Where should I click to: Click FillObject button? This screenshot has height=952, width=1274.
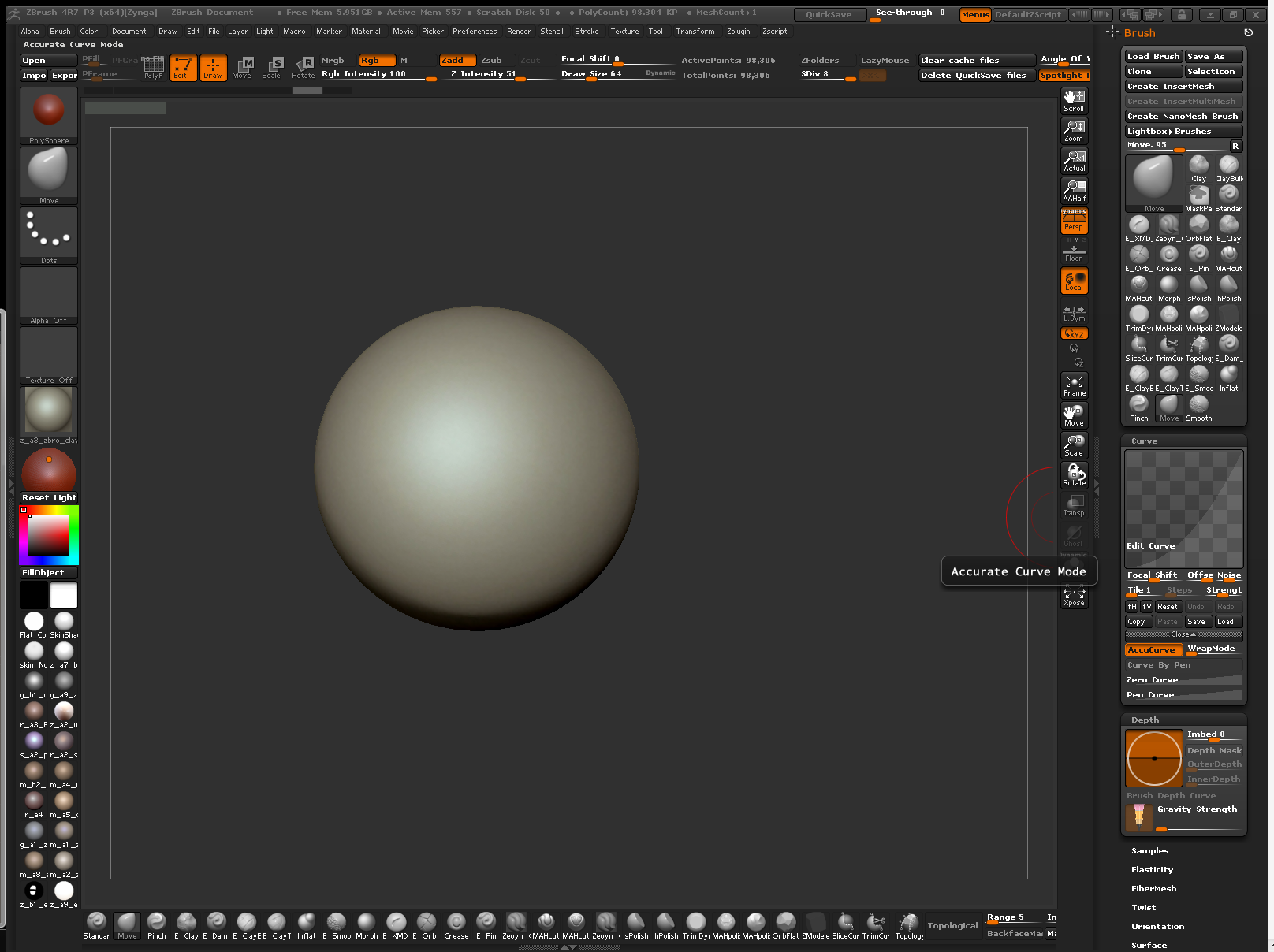pos(49,573)
